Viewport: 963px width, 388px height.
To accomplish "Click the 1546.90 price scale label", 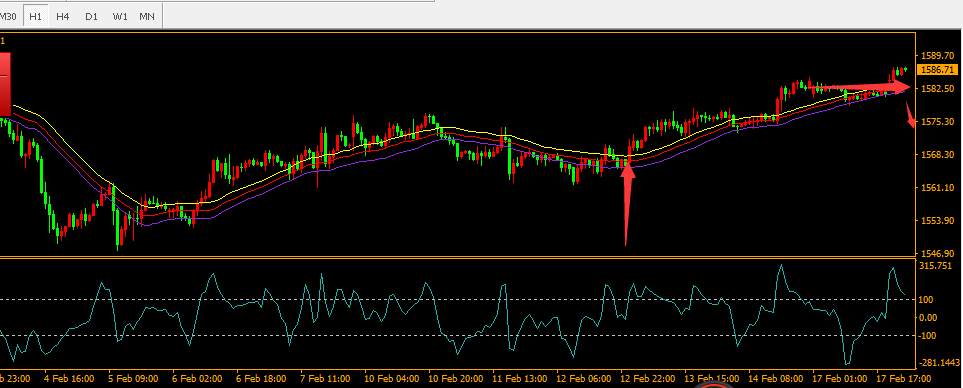I will point(937,253).
